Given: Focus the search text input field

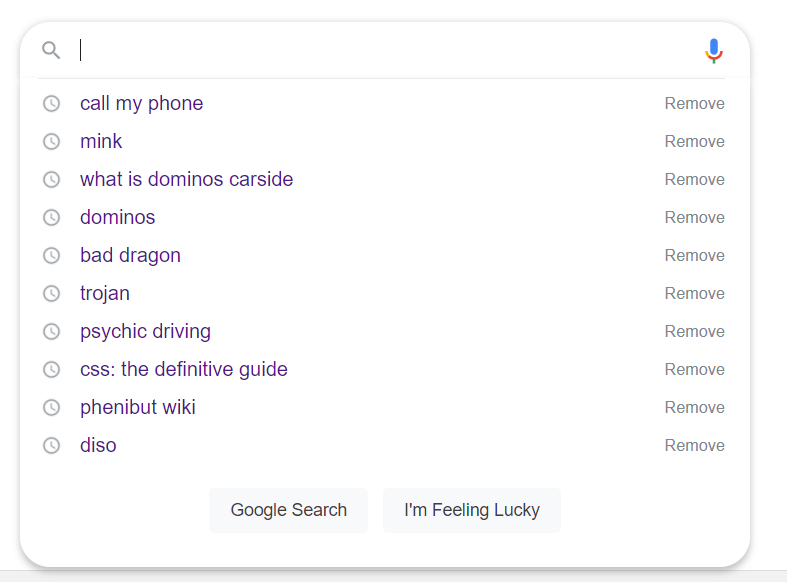Looking at the screenshot, I should point(380,50).
